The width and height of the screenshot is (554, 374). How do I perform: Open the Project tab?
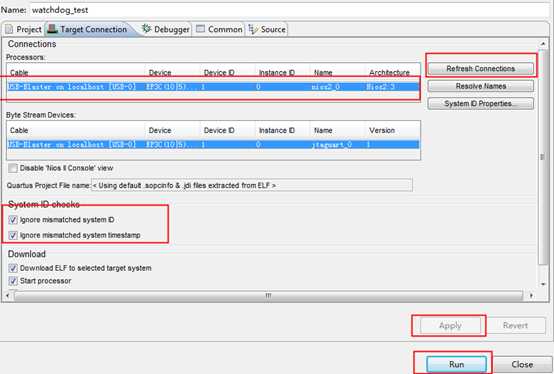click(x=24, y=29)
